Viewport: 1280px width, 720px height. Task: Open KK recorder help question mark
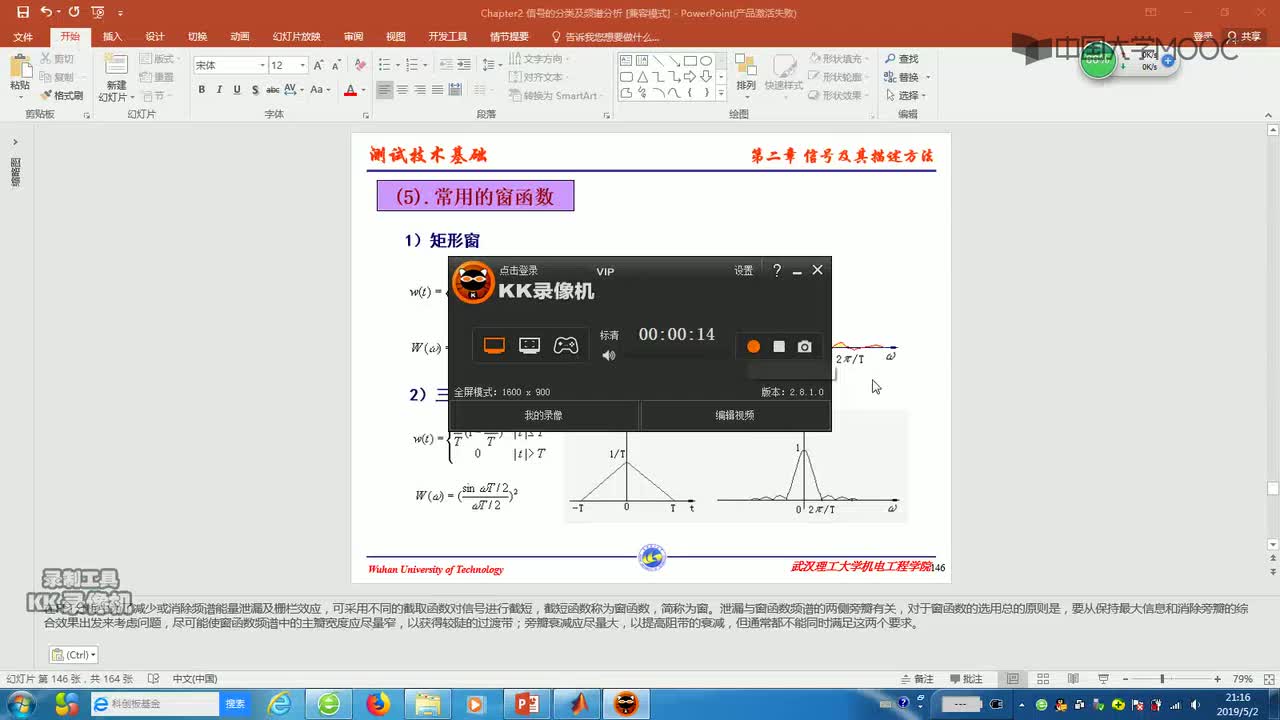(x=777, y=270)
